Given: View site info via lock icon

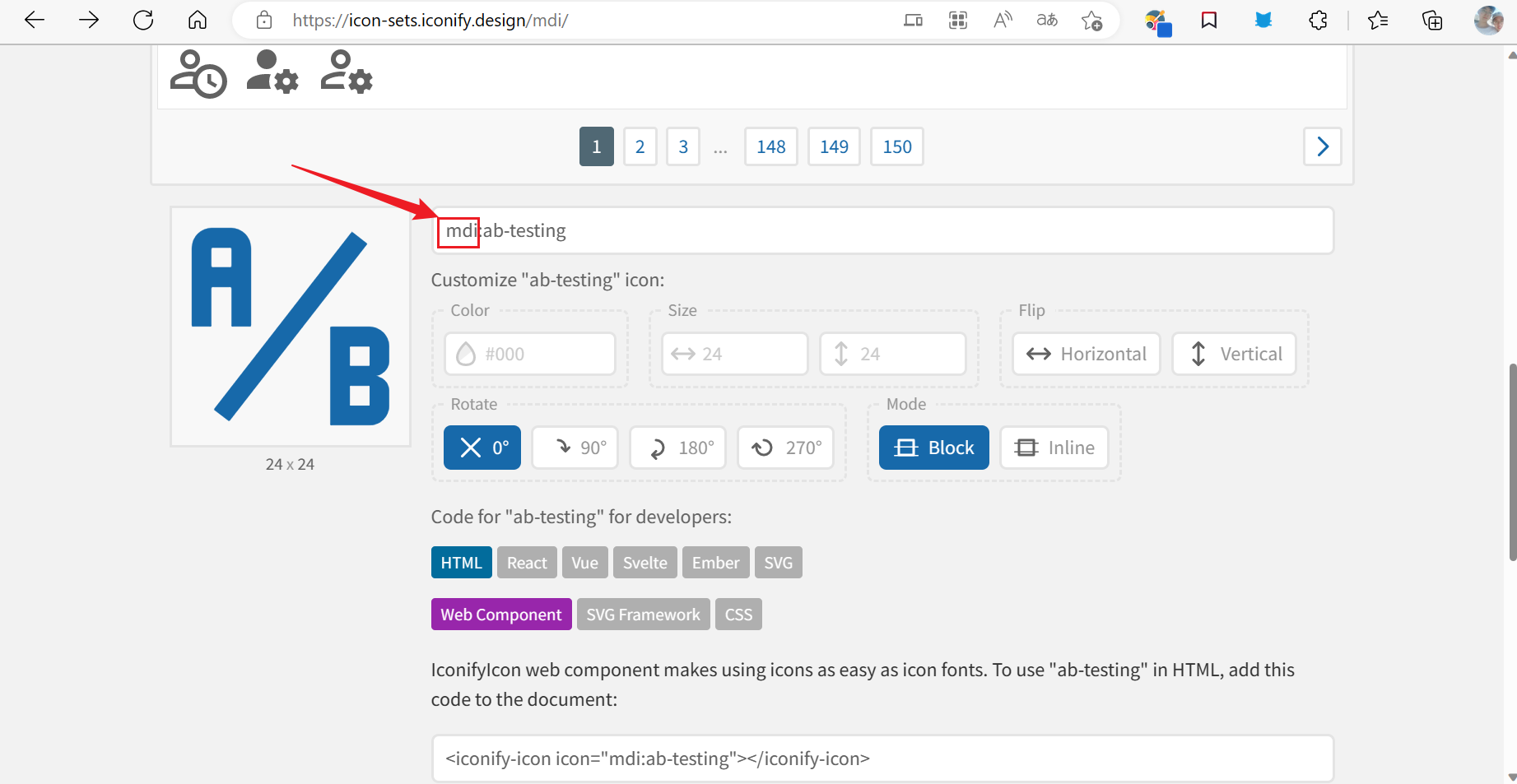Looking at the screenshot, I should point(264,20).
